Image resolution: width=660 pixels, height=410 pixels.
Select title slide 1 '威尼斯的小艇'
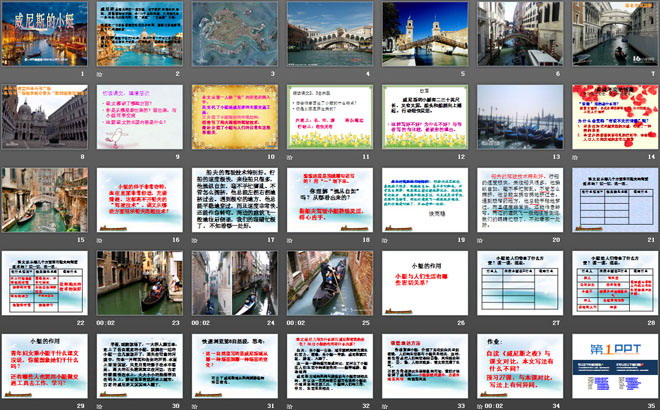coord(45,34)
